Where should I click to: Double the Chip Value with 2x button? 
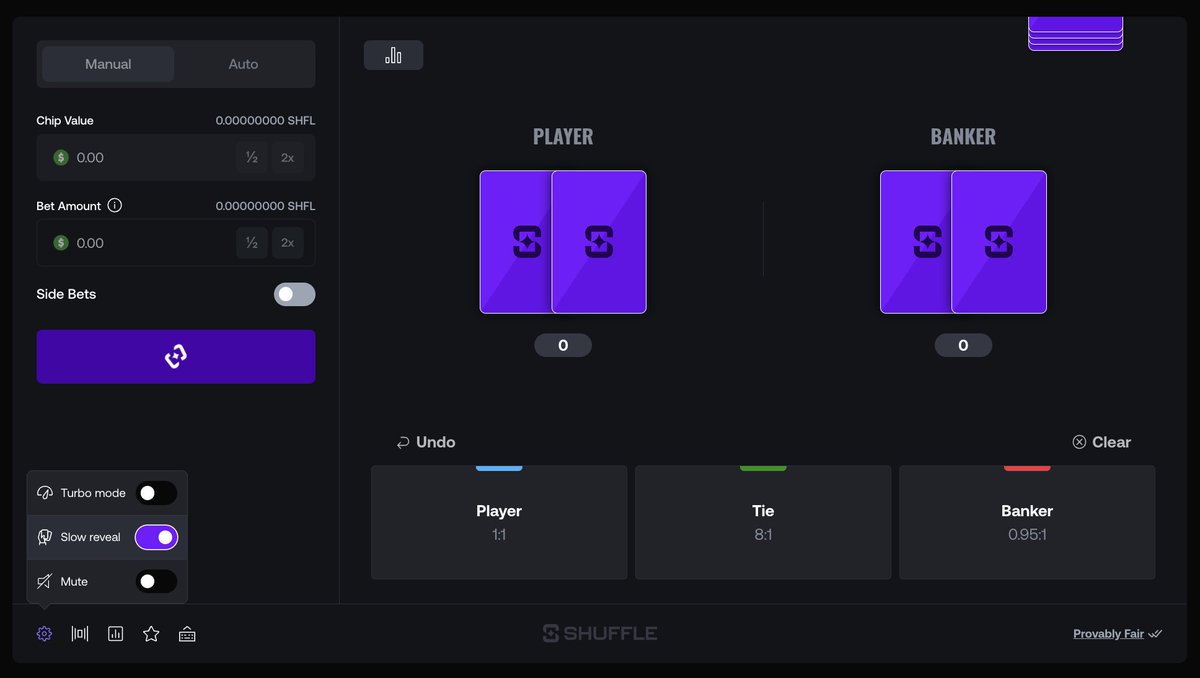click(x=288, y=157)
